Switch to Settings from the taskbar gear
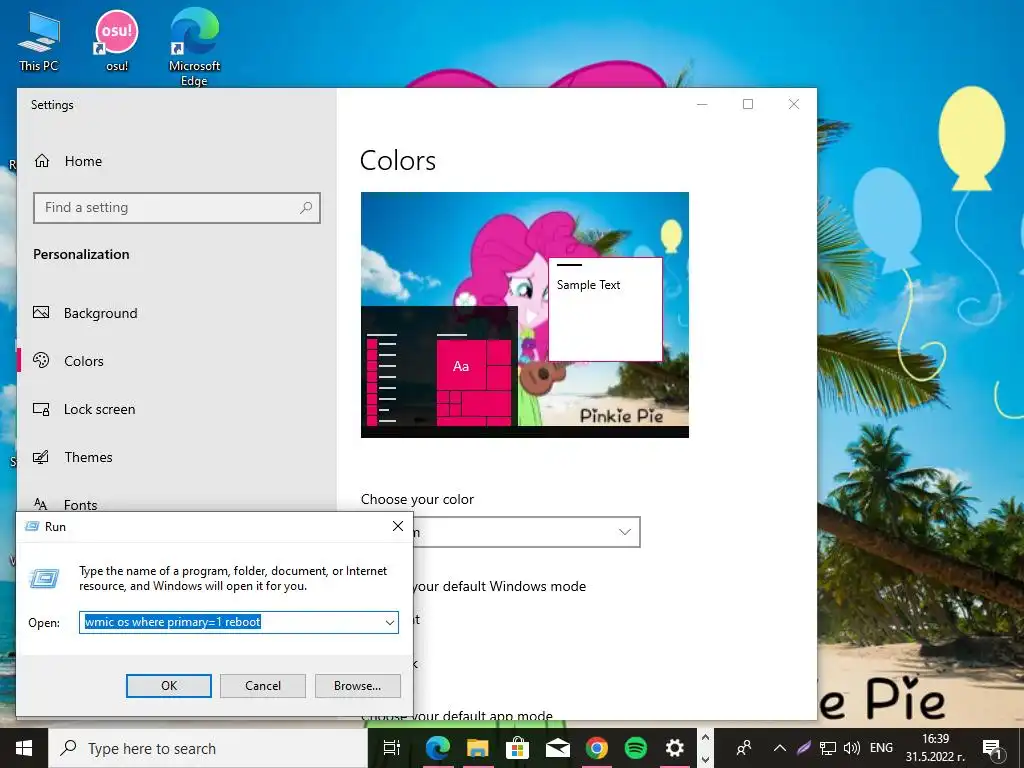 click(675, 748)
